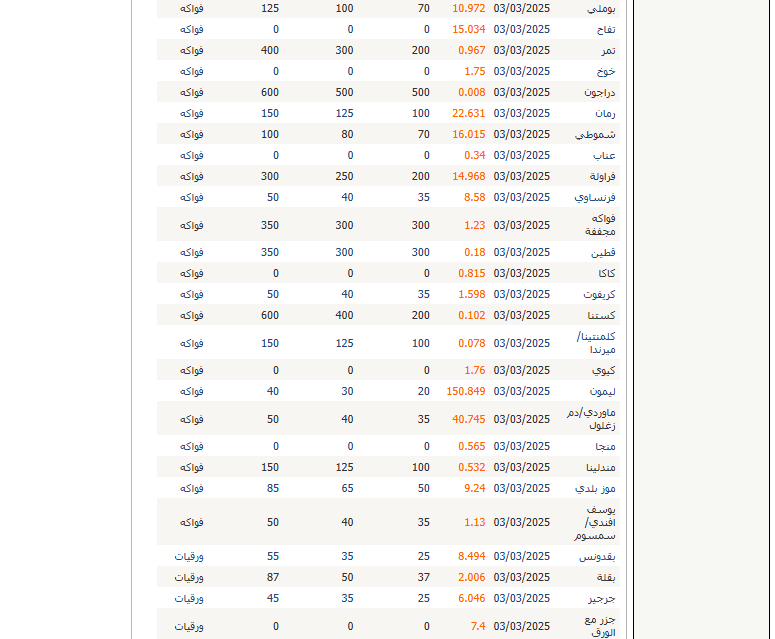775x639 pixels.
Task: Click the 16.015 value for شموطي
Action: tap(468, 134)
